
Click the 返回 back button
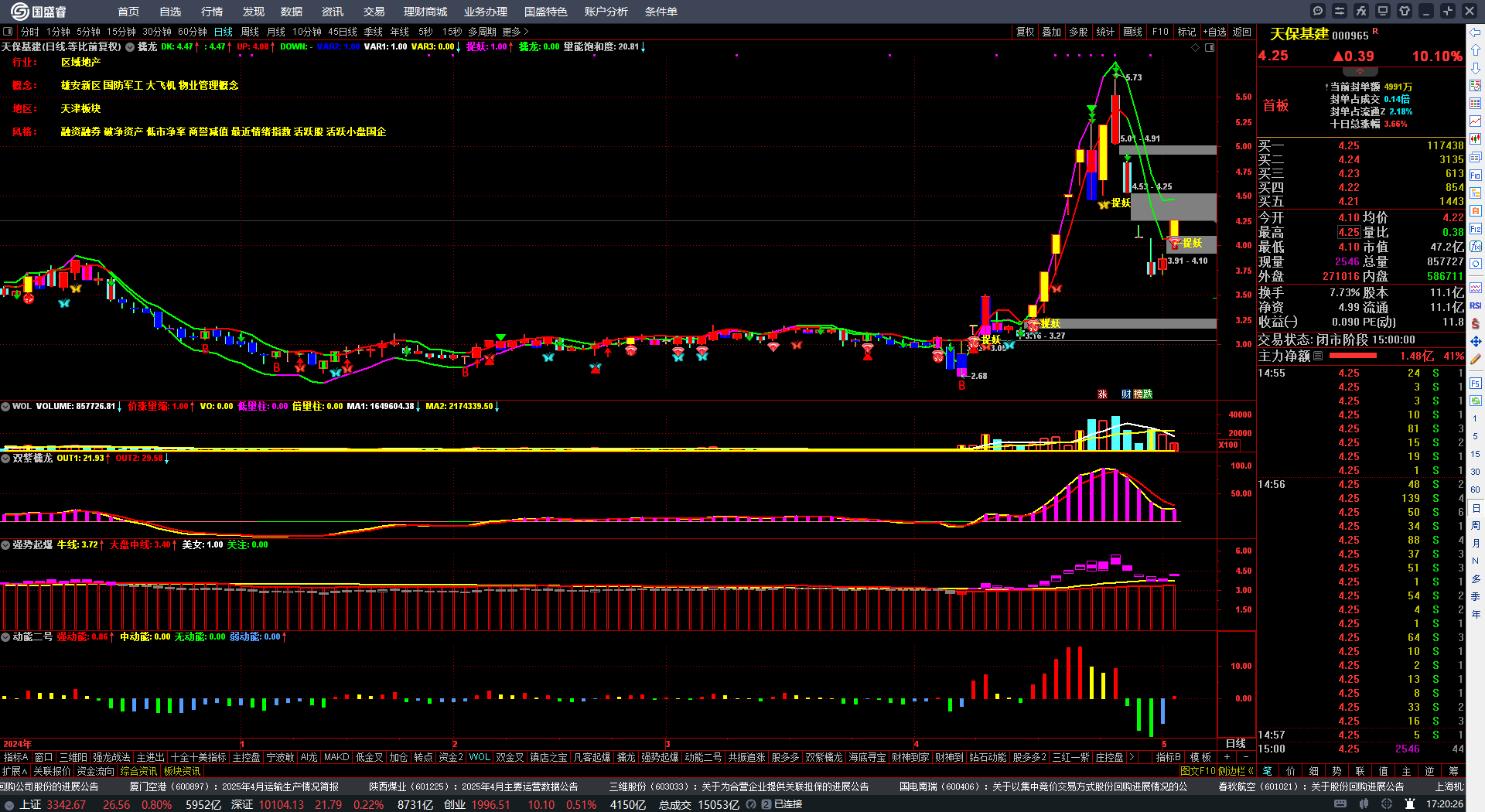(x=1242, y=32)
